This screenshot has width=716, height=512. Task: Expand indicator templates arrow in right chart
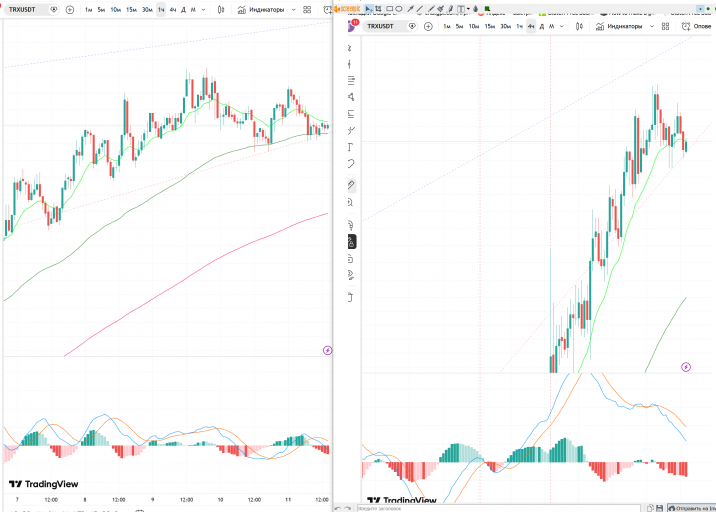pyautogui.click(x=652, y=26)
